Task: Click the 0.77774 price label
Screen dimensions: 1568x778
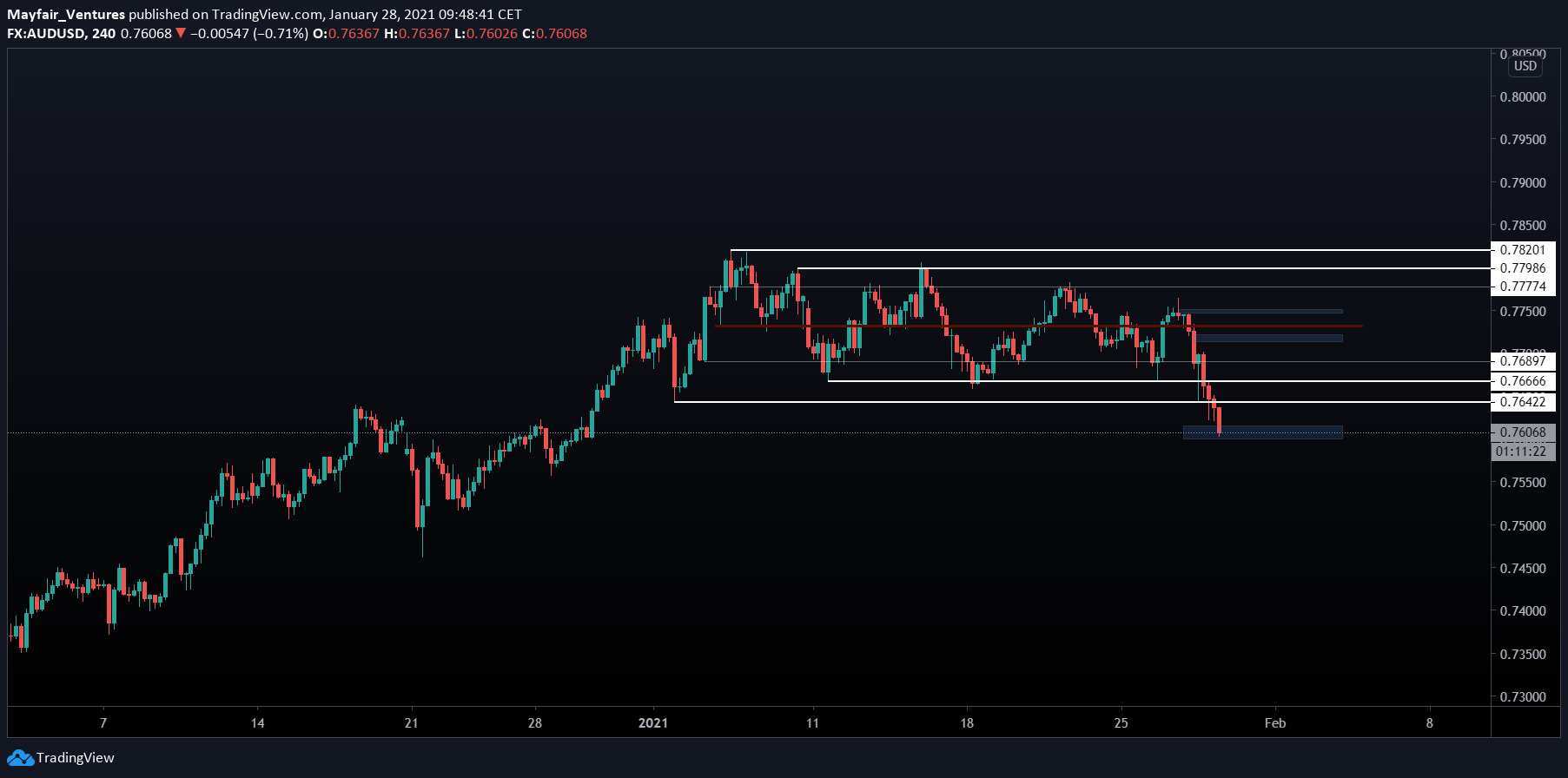Action: [1523, 287]
